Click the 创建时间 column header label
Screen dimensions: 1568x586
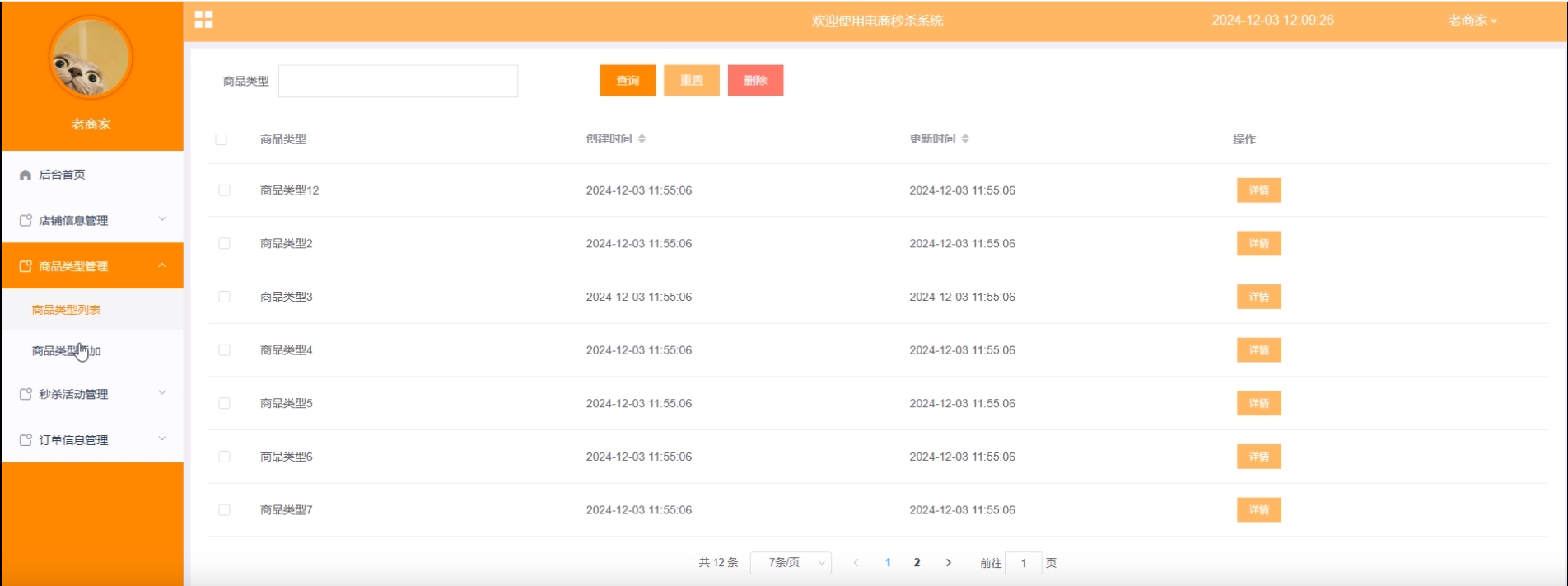tap(609, 138)
